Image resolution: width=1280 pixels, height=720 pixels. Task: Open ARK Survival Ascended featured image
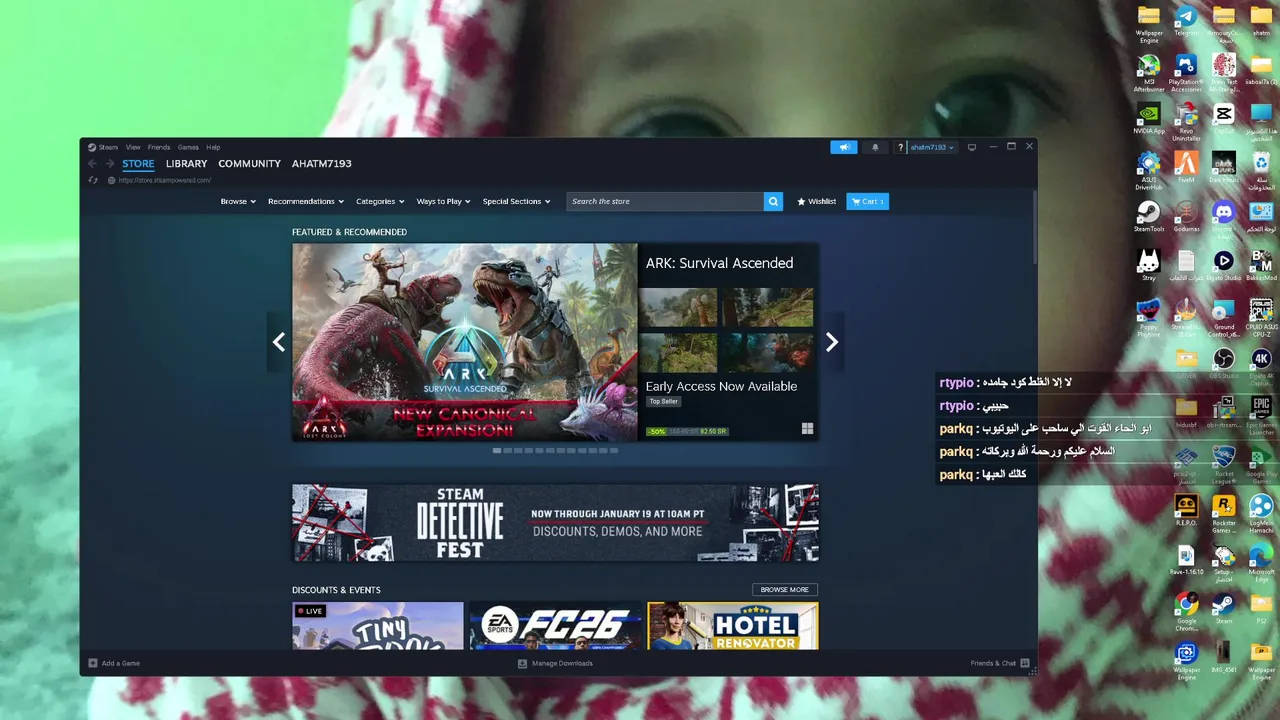coord(465,342)
